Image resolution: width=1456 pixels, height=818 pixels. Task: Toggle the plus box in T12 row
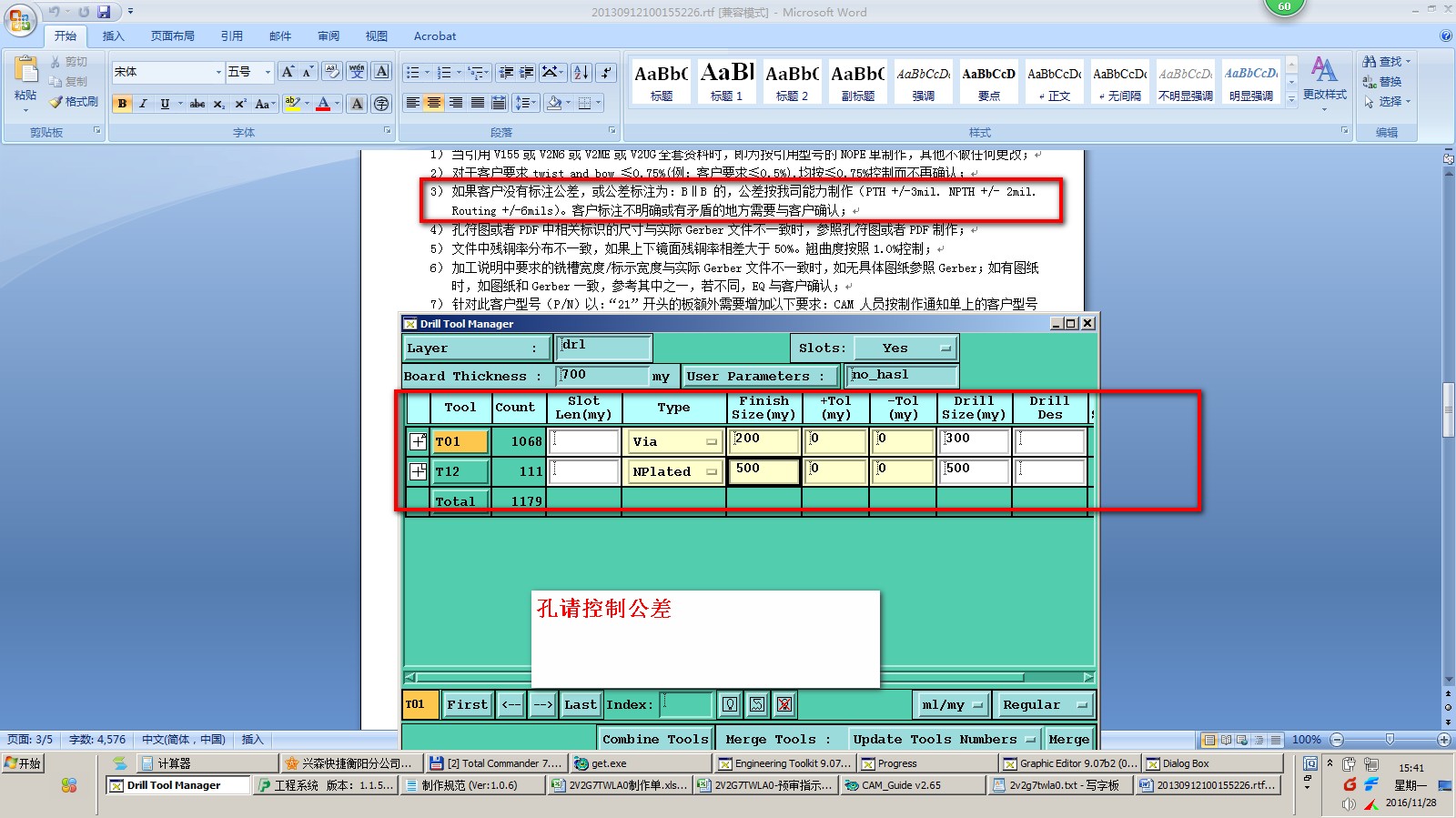(x=418, y=471)
